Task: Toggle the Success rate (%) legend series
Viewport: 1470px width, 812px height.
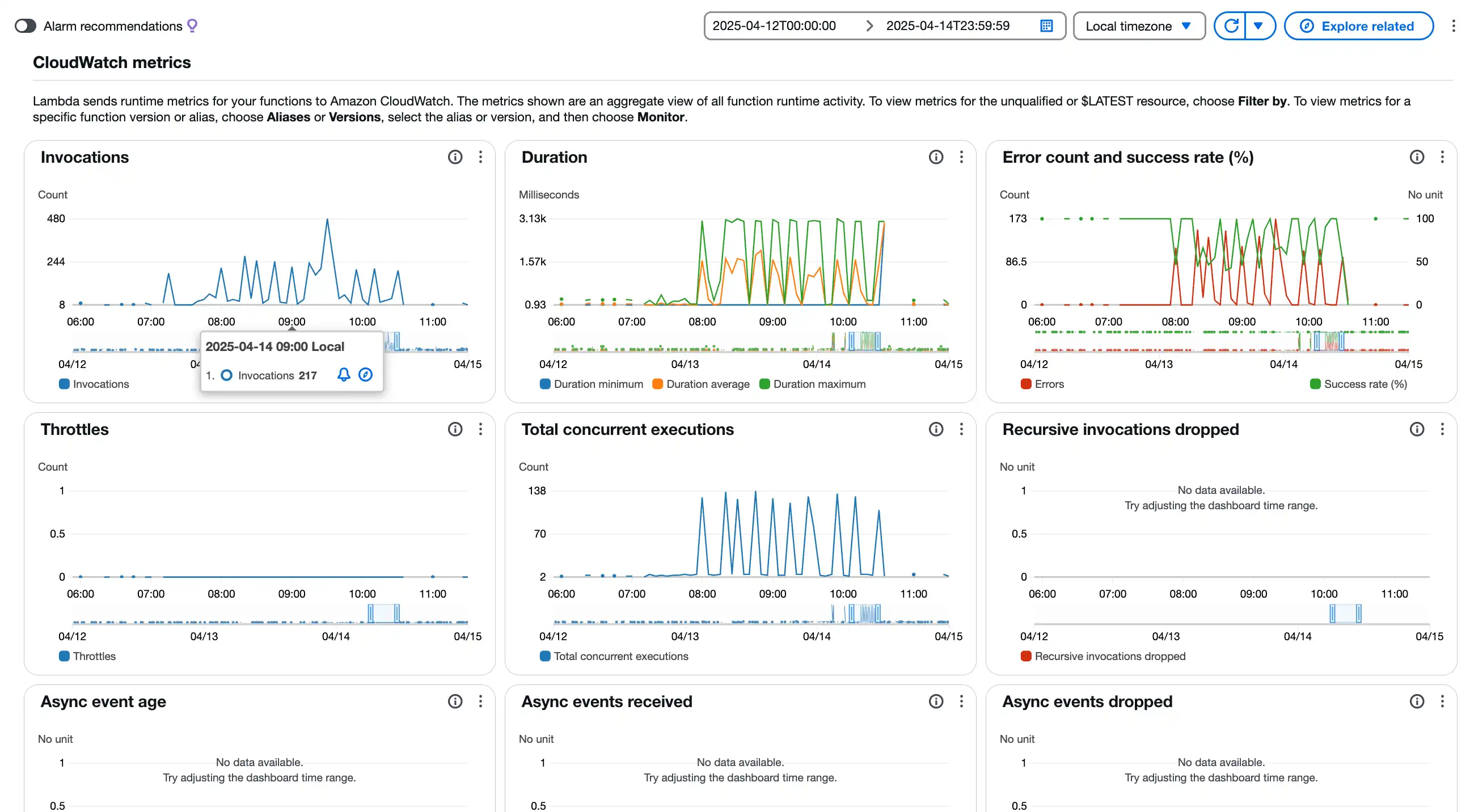Action: (1359, 384)
